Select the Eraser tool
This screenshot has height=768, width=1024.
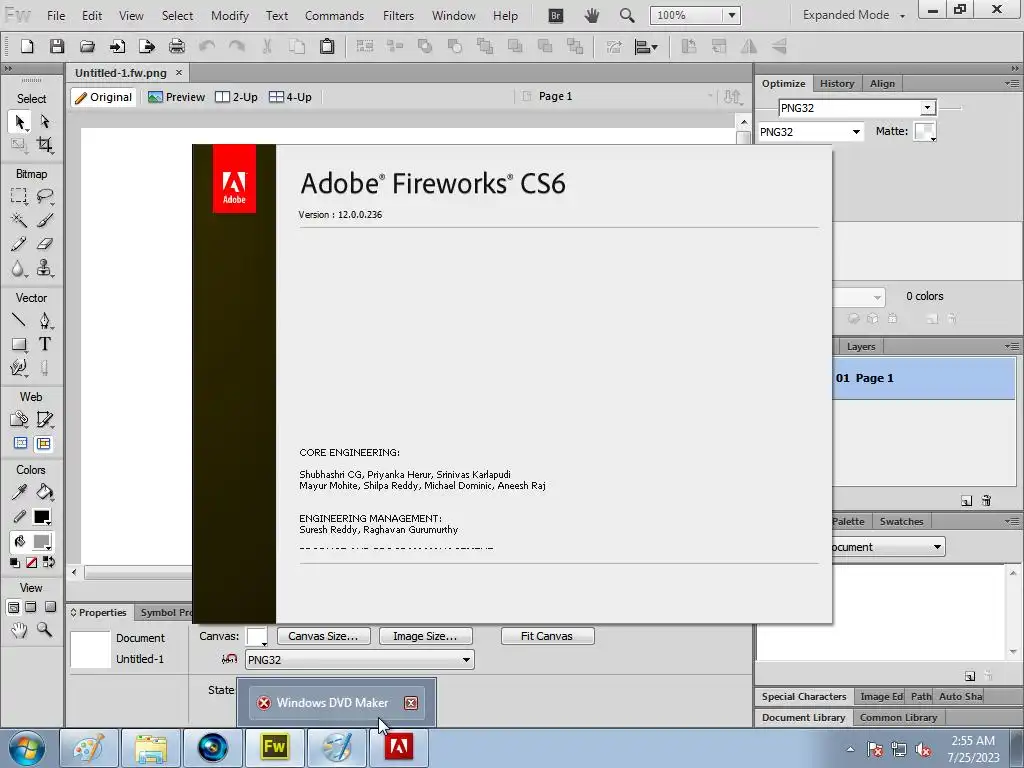coord(44,244)
